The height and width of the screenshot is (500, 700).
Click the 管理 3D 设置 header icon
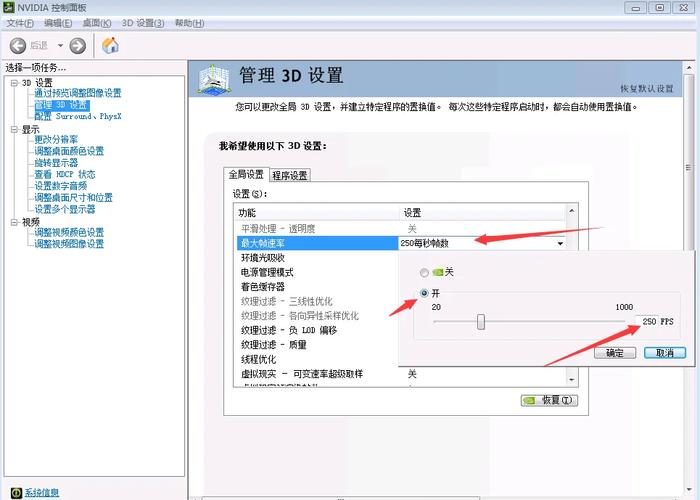coord(214,79)
